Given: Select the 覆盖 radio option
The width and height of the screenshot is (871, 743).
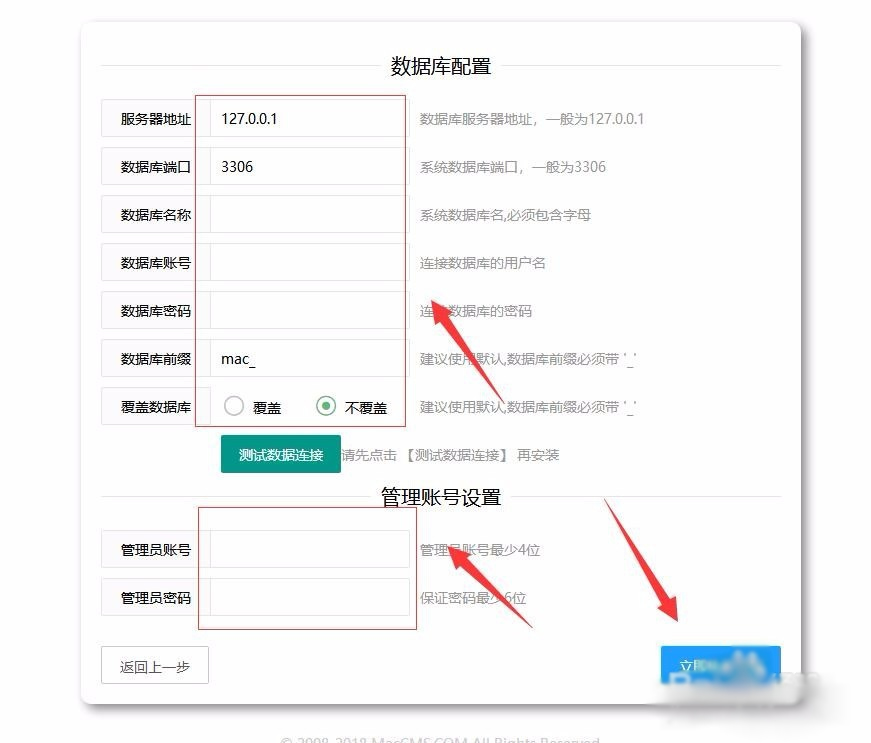Looking at the screenshot, I should coord(234,406).
